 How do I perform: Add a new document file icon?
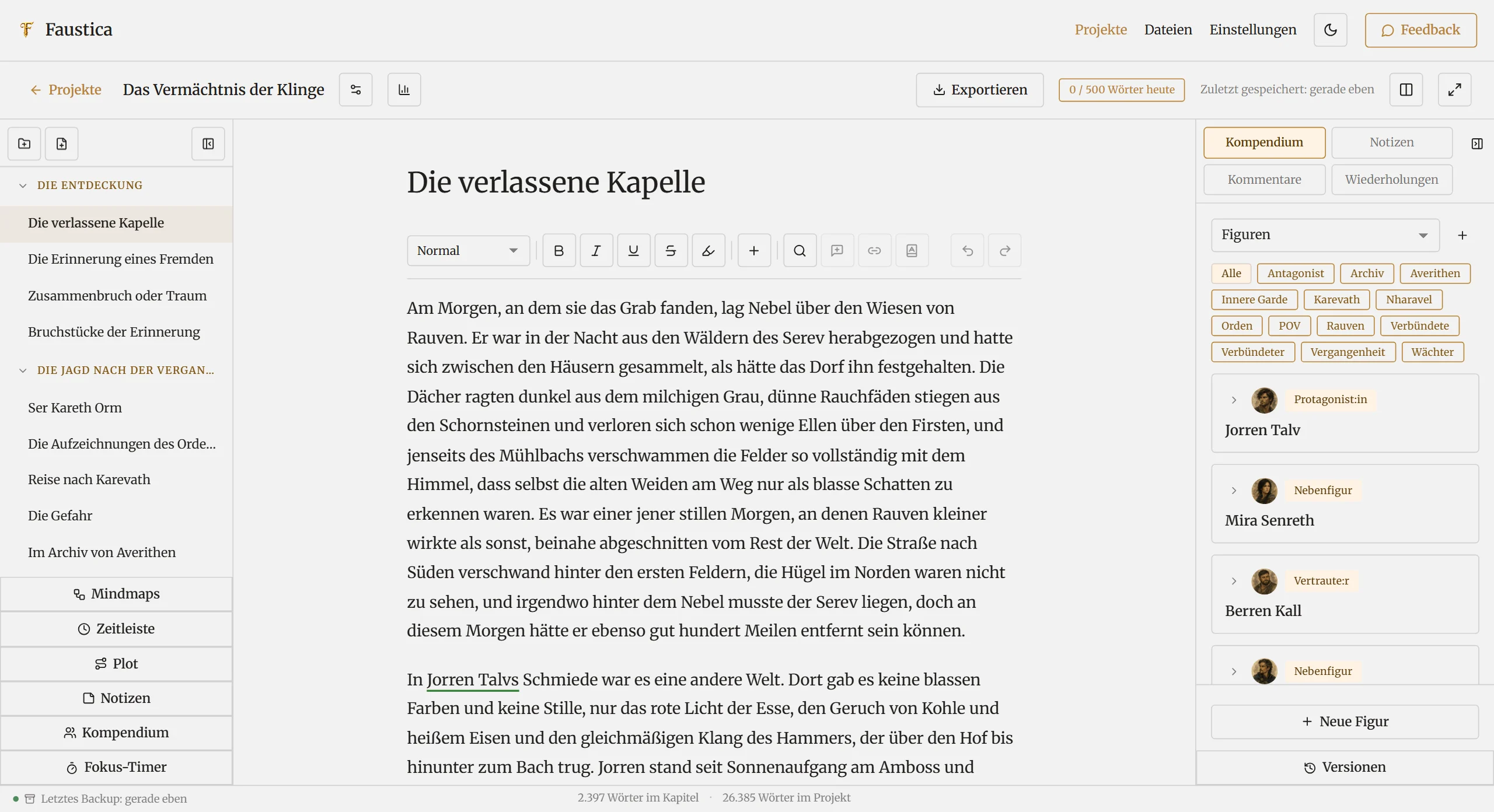tap(61, 143)
